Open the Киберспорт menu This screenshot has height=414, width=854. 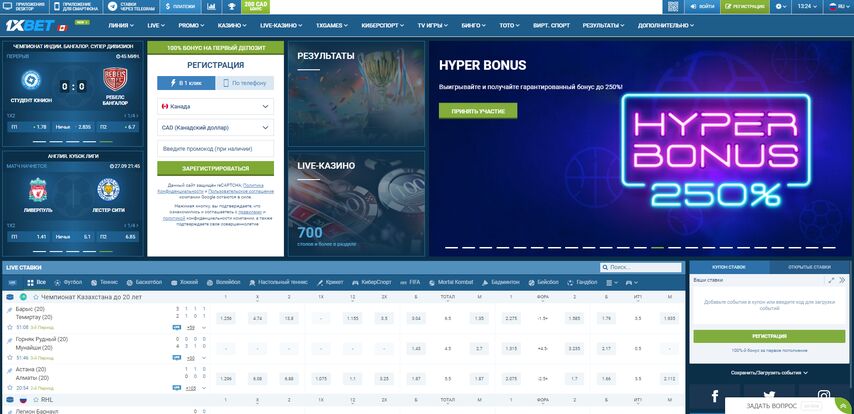(x=382, y=25)
